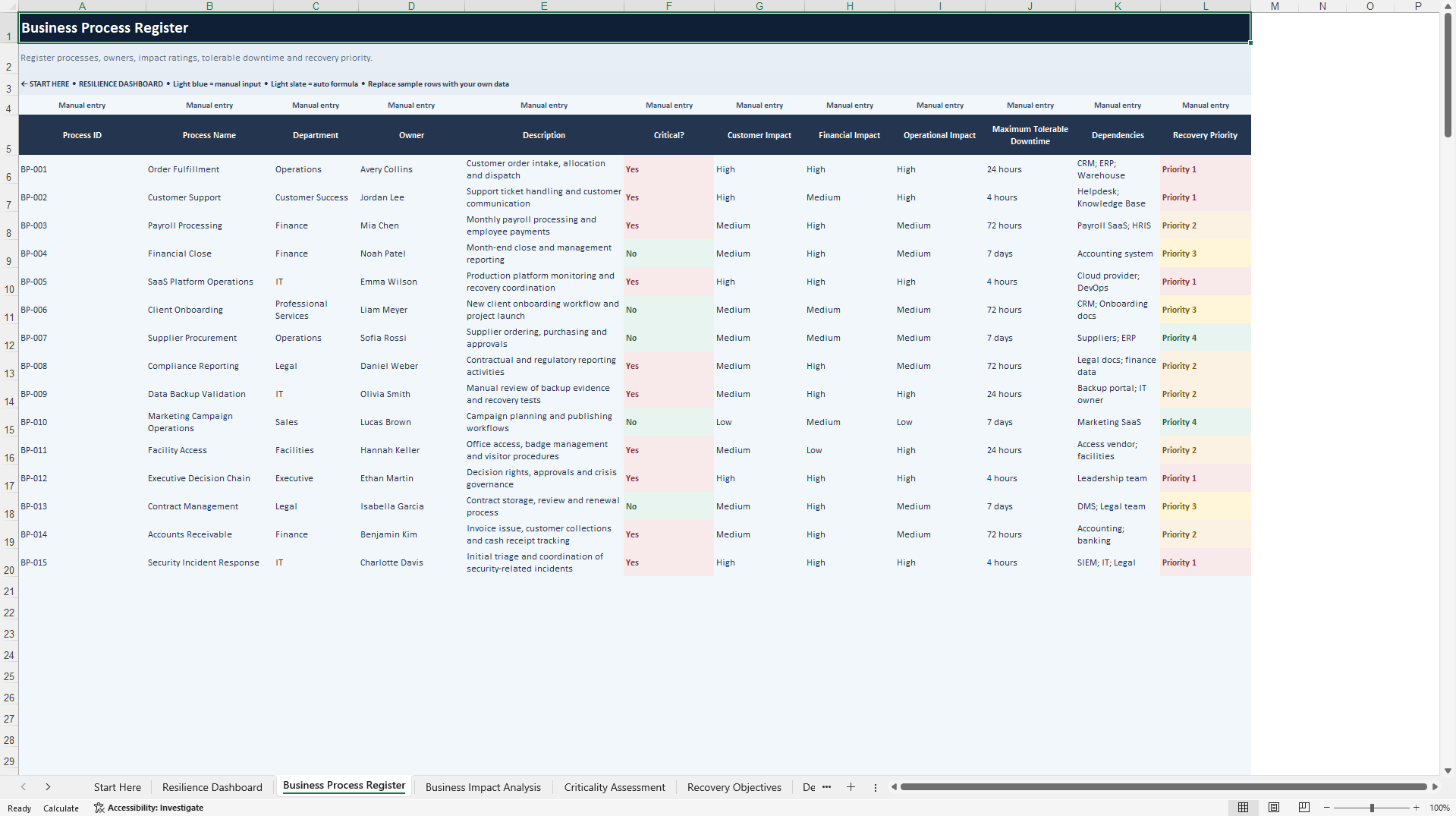Click the 100% zoom level
The height and width of the screenshot is (816, 1456).
coord(1439,808)
